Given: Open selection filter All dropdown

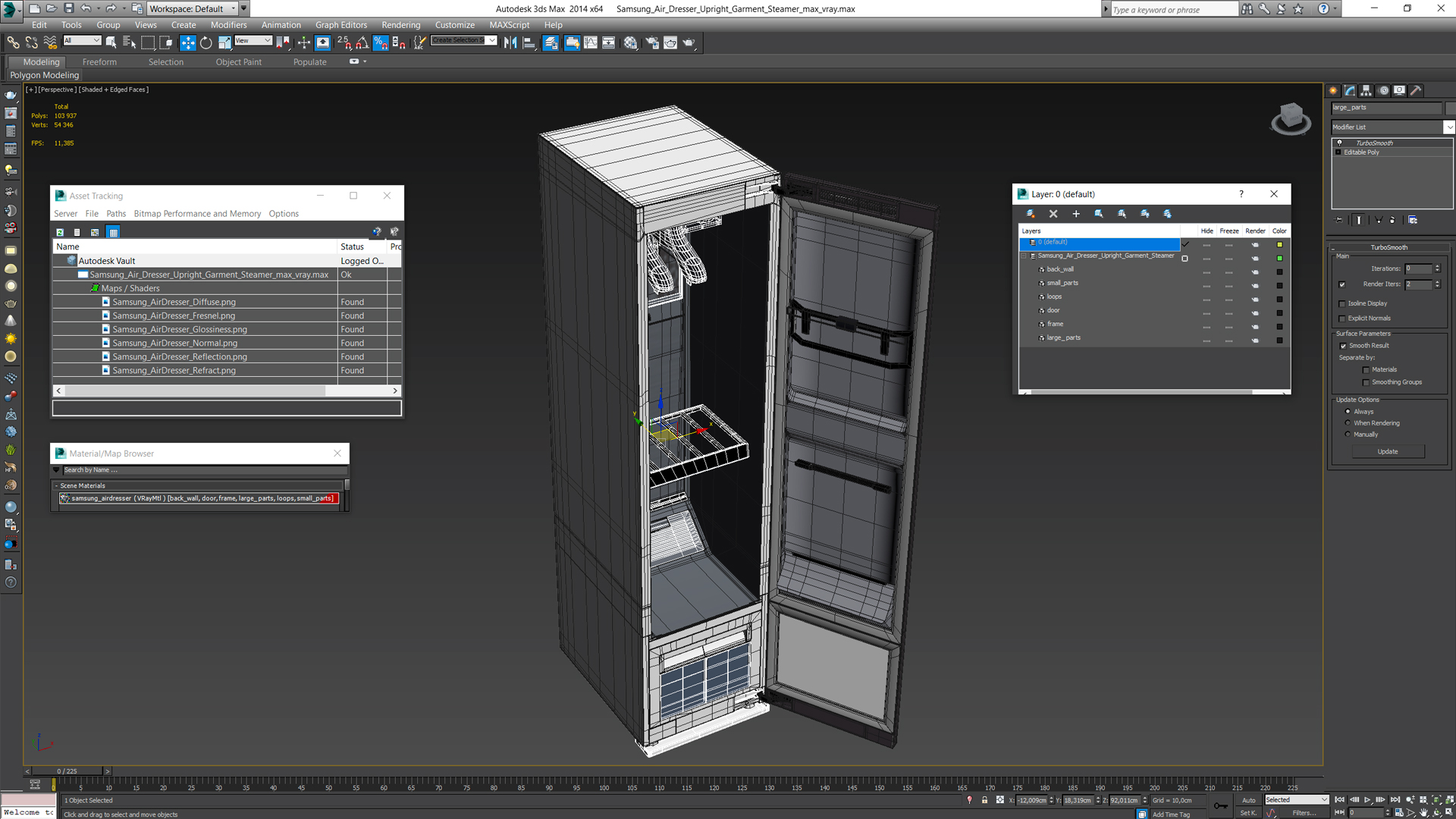Looking at the screenshot, I should 81,41.
